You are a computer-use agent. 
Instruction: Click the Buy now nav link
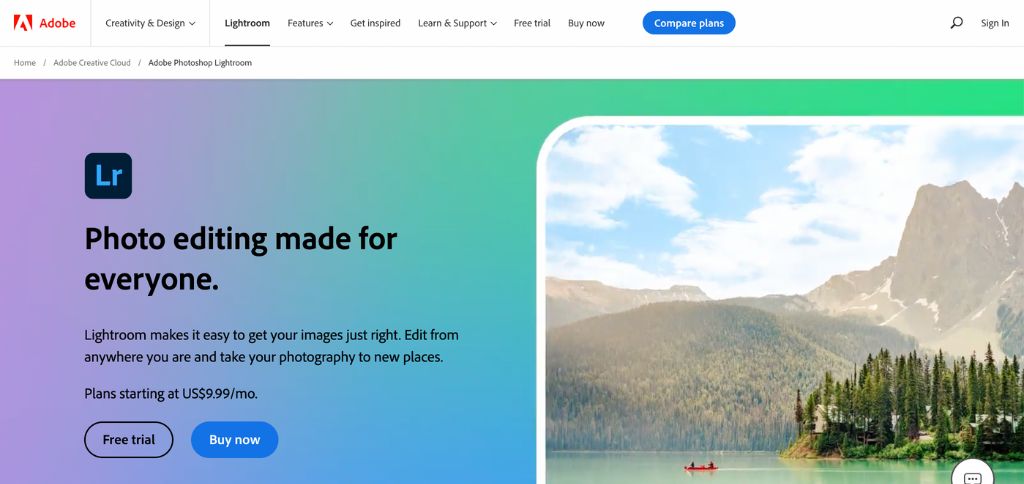coord(586,23)
